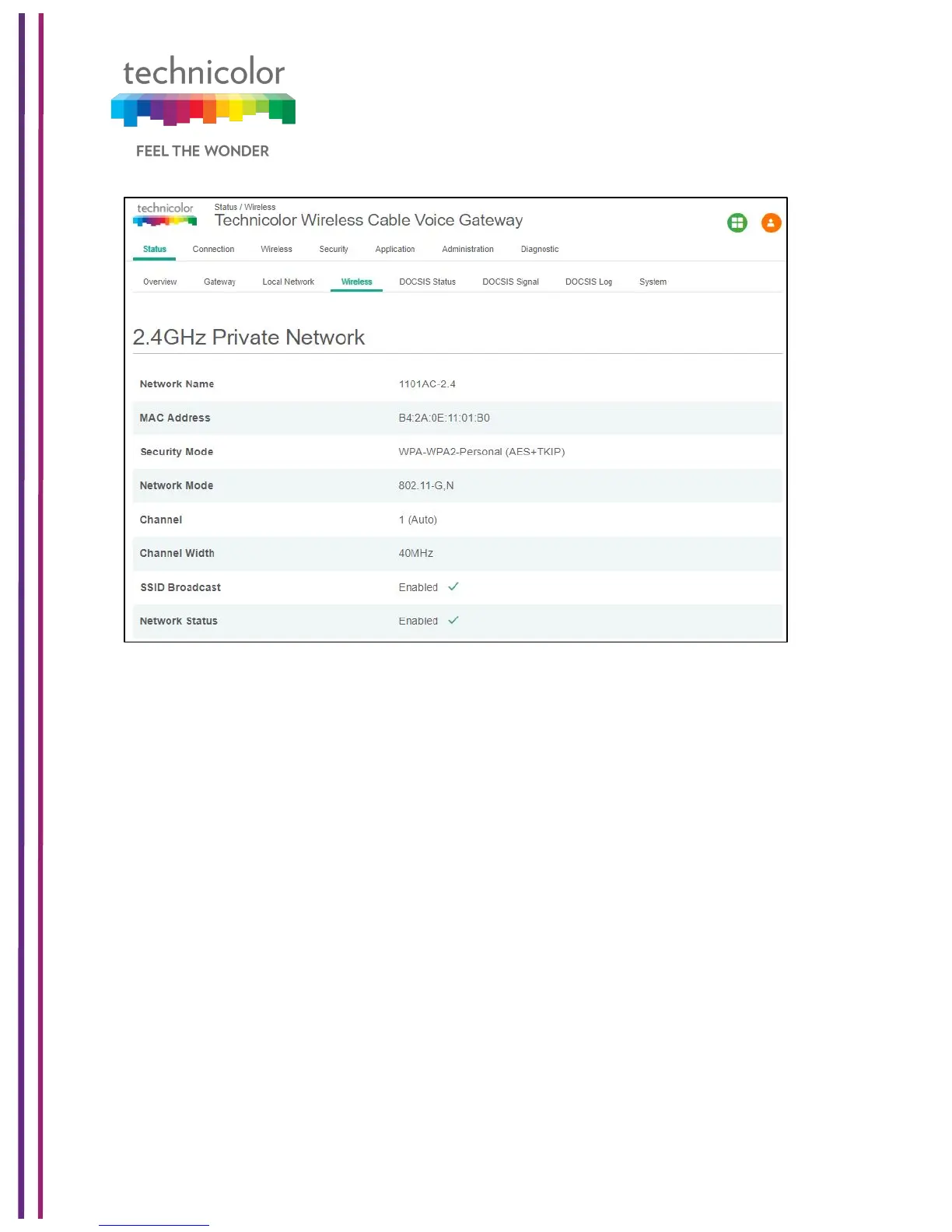Open the DOCSIS Status sub-tab
The height and width of the screenshot is (1232, 952).
point(427,282)
